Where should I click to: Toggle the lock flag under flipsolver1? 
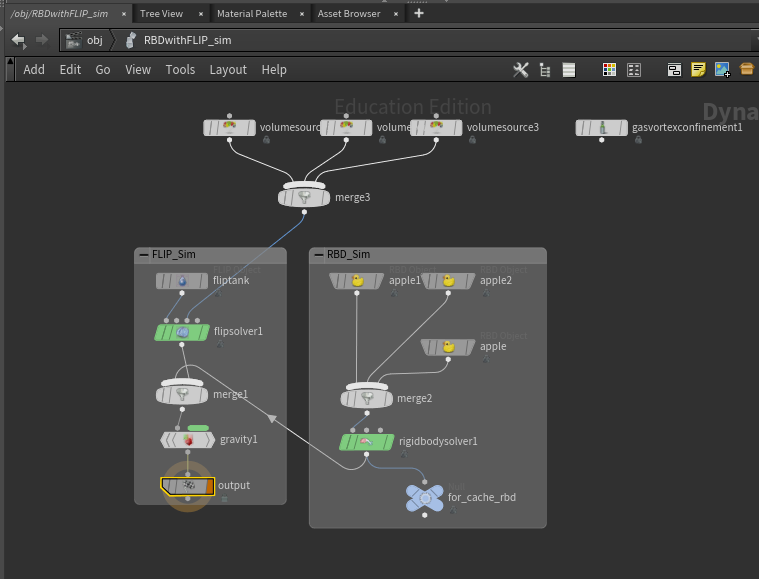coord(220,344)
